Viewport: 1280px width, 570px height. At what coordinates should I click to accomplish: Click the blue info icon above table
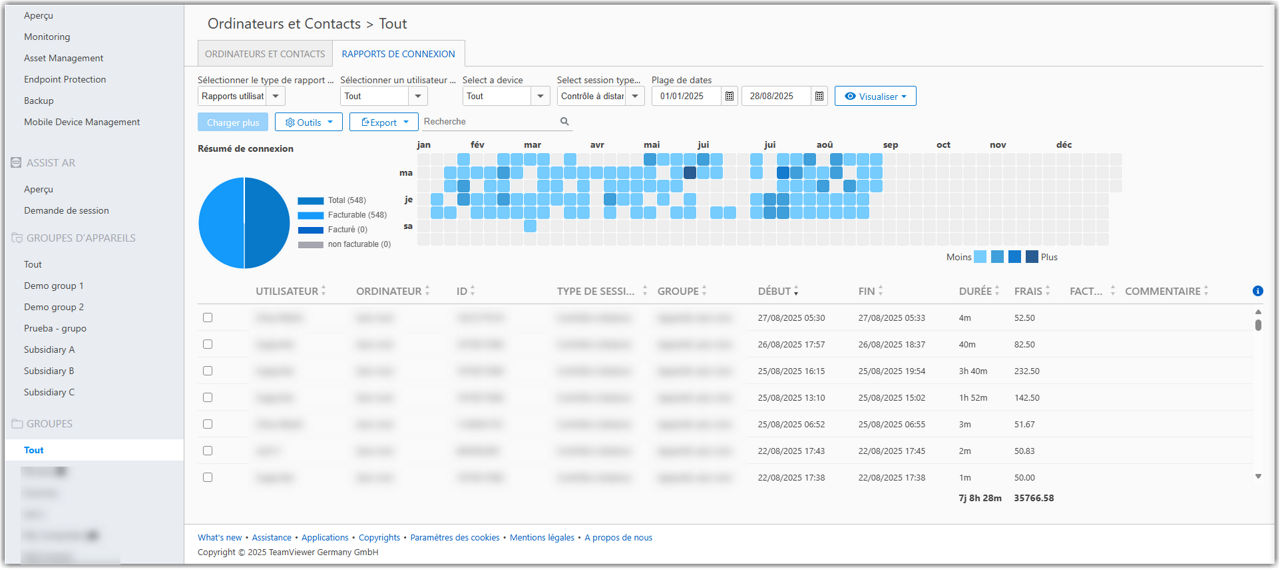(x=1258, y=291)
